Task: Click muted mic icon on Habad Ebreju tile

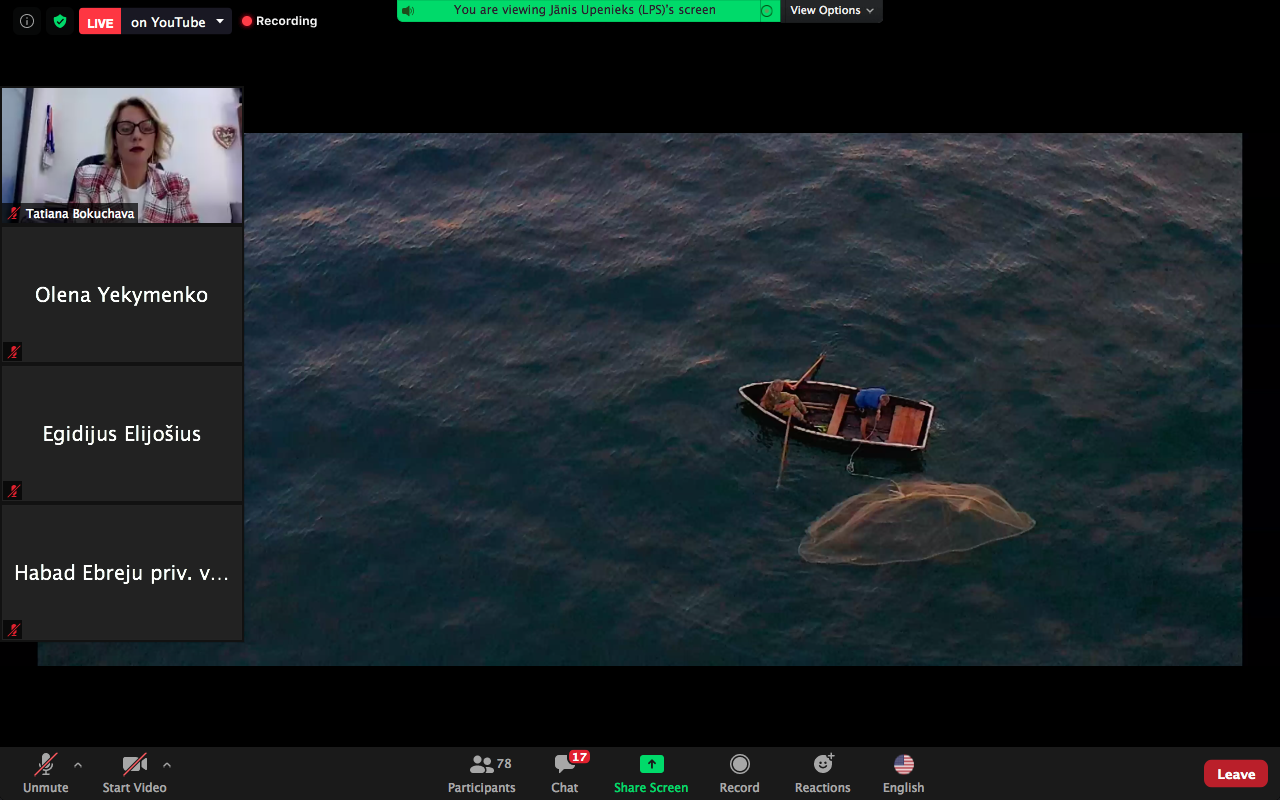Action: (x=14, y=629)
